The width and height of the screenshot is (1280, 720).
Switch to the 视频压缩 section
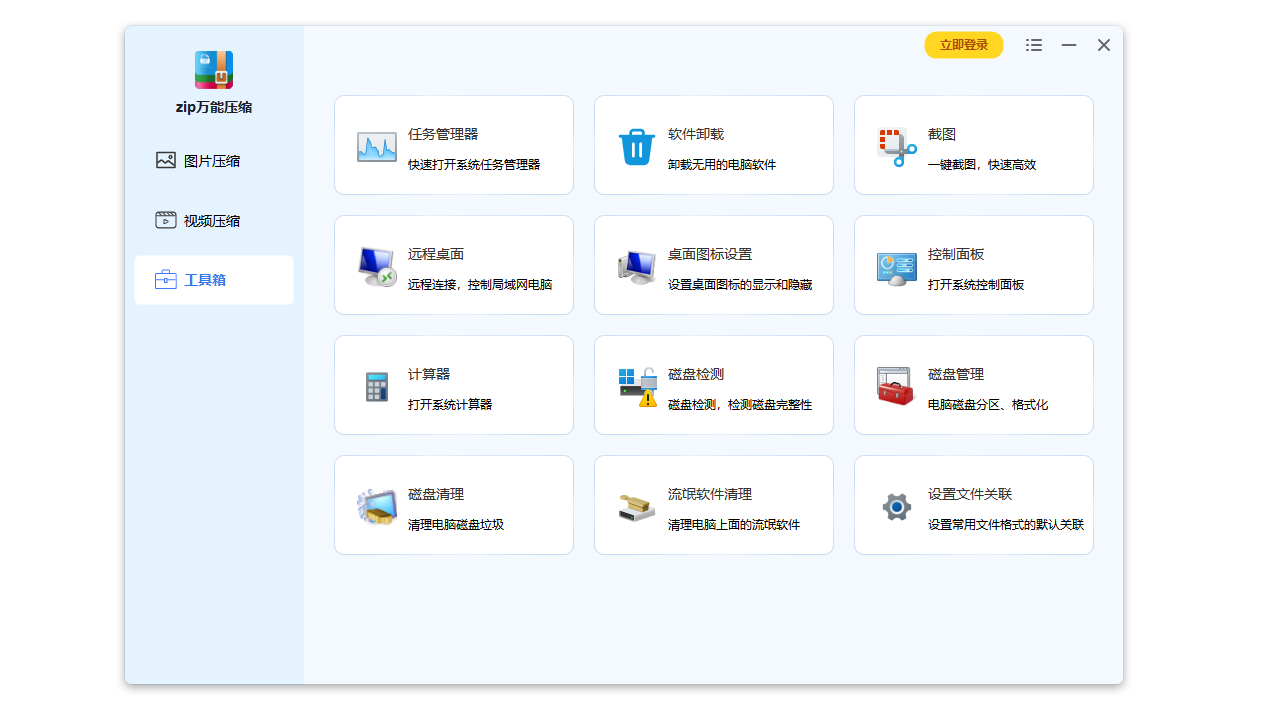(213, 220)
